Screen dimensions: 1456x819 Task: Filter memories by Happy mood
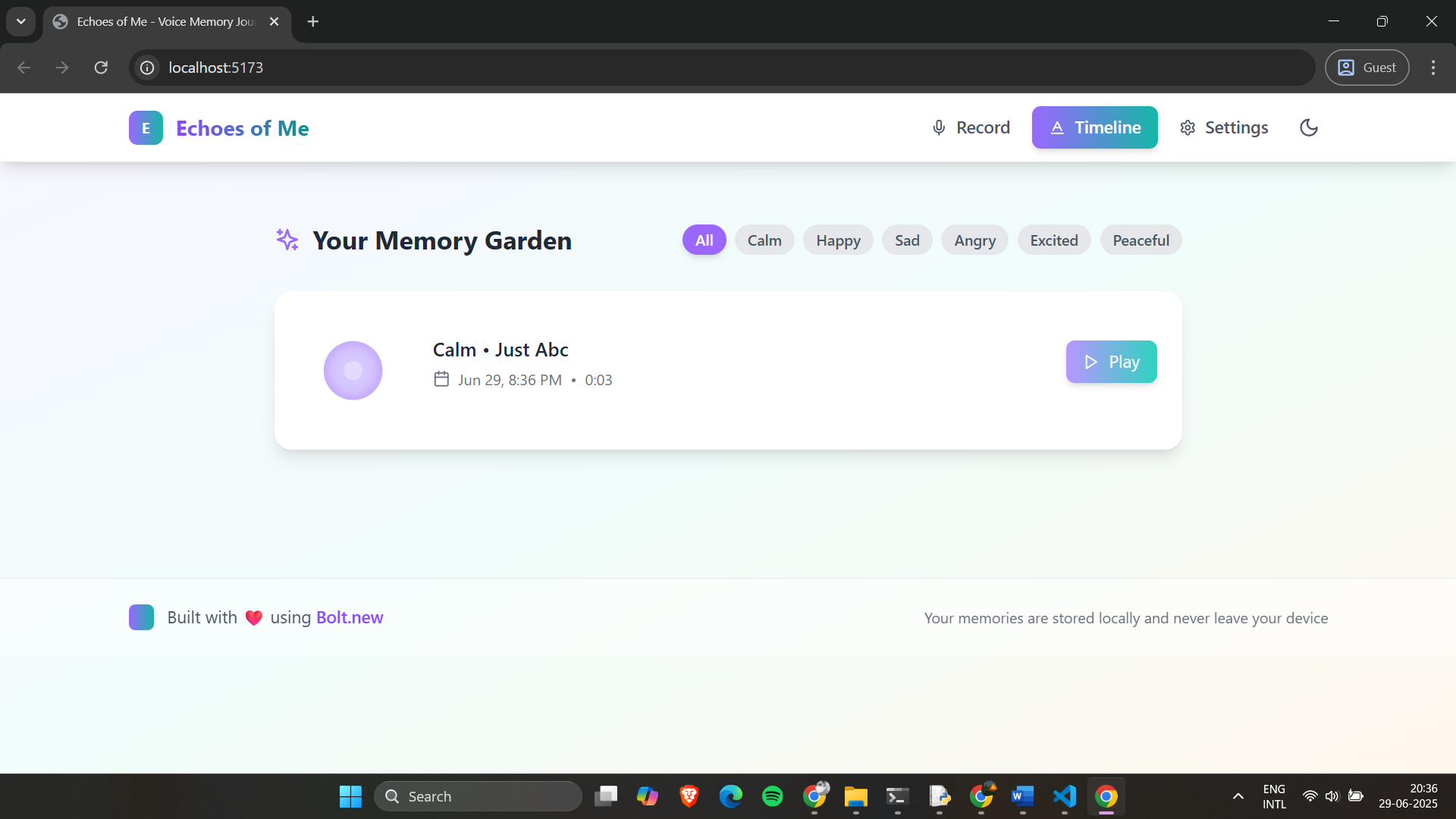point(838,240)
